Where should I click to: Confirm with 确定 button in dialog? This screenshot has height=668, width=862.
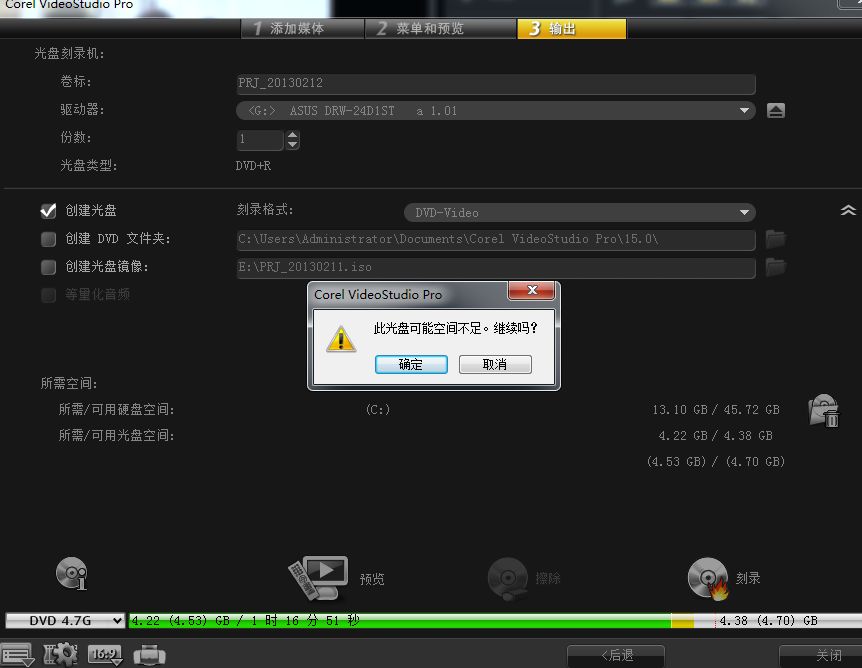[x=411, y=364]
